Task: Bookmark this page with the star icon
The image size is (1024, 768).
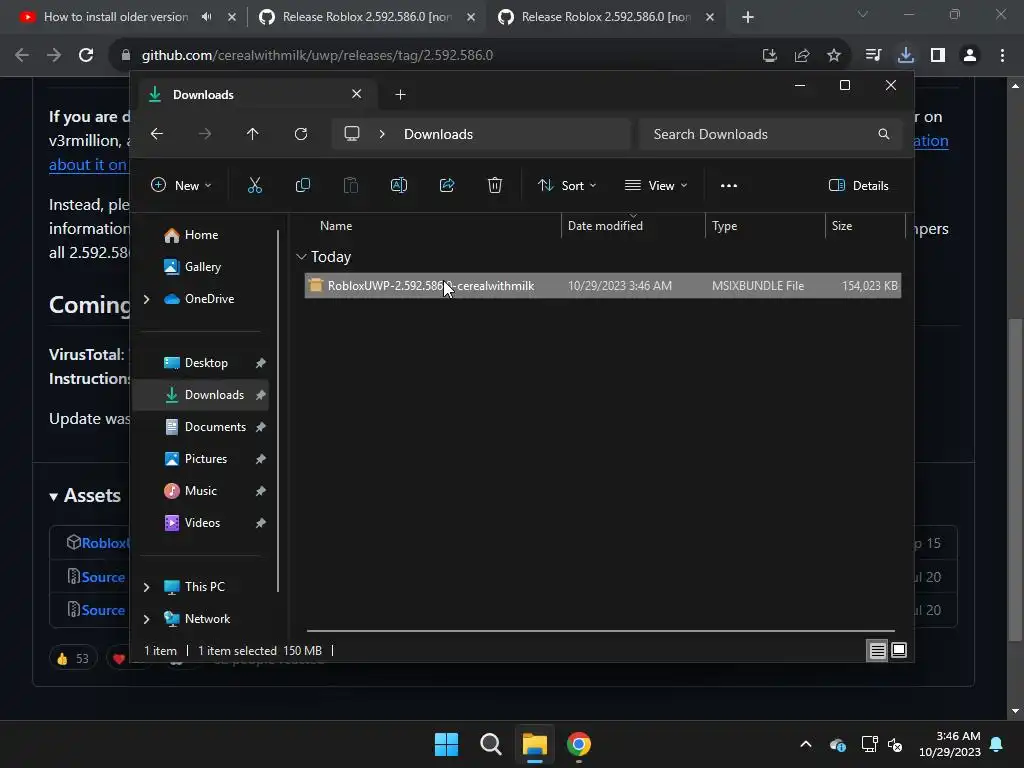Action: pyautogui.click(x=834, y=56)
